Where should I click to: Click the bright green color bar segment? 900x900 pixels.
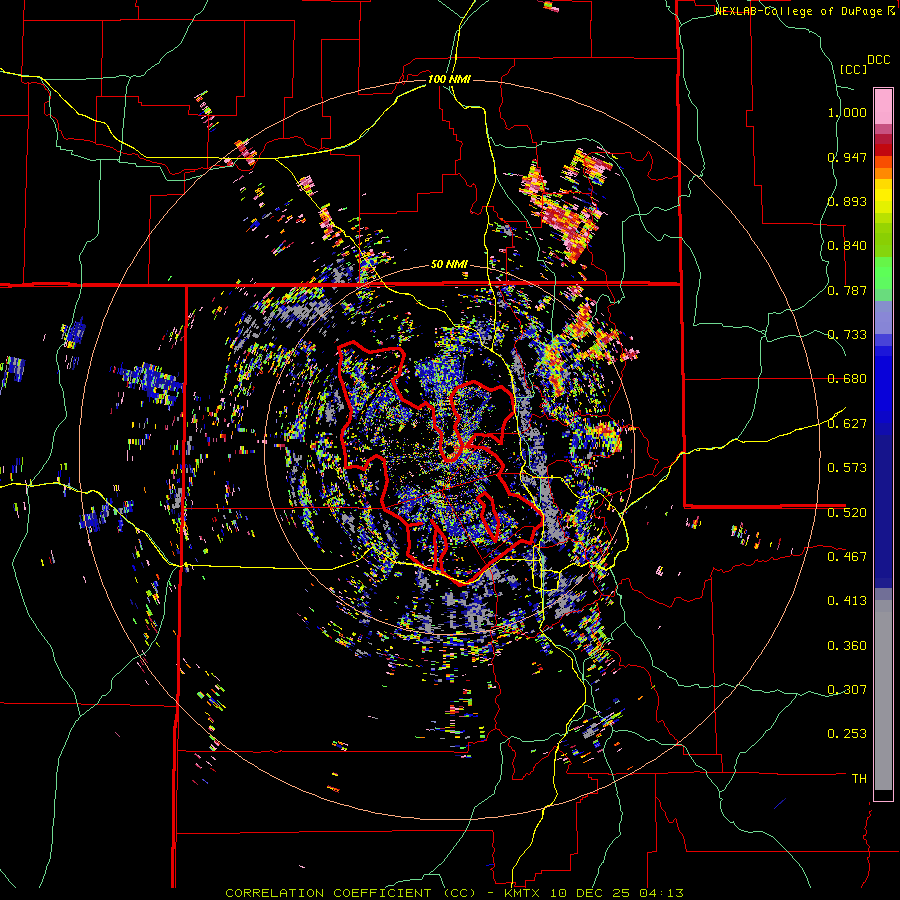coord(883,273)
